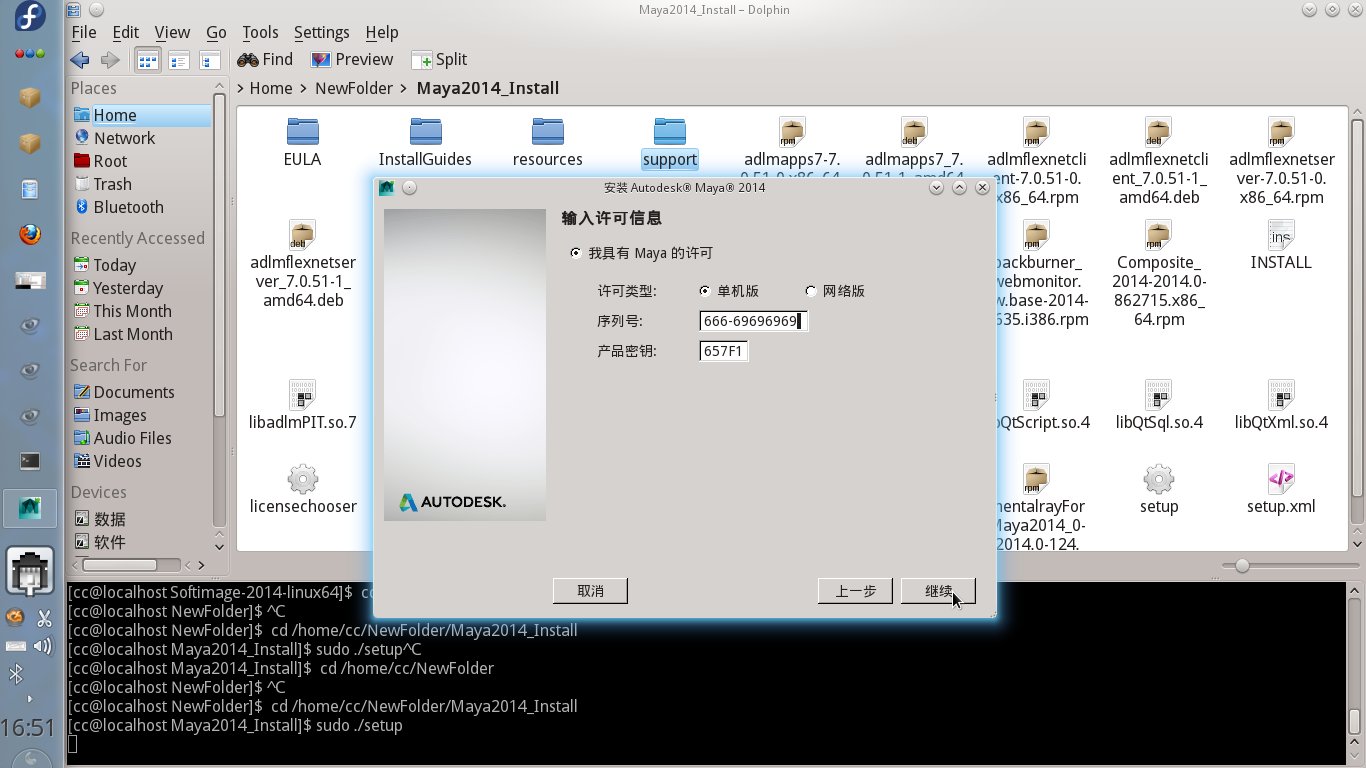
Task: Show files accessed Yesterday
Action: 141,288
